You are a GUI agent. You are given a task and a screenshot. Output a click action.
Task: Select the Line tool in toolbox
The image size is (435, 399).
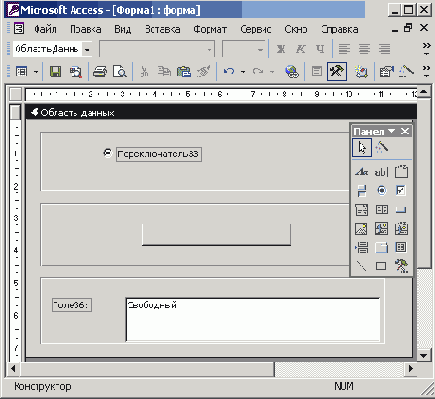pos(361,266)
